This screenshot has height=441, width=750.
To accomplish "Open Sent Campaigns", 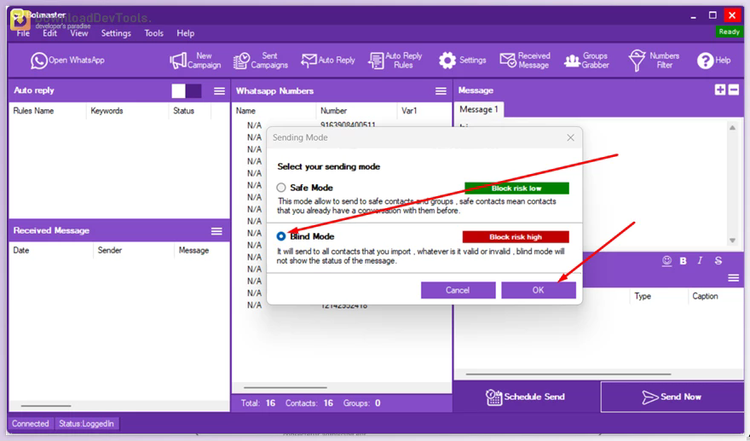I will pyautogui.click(x=261, y=60).
